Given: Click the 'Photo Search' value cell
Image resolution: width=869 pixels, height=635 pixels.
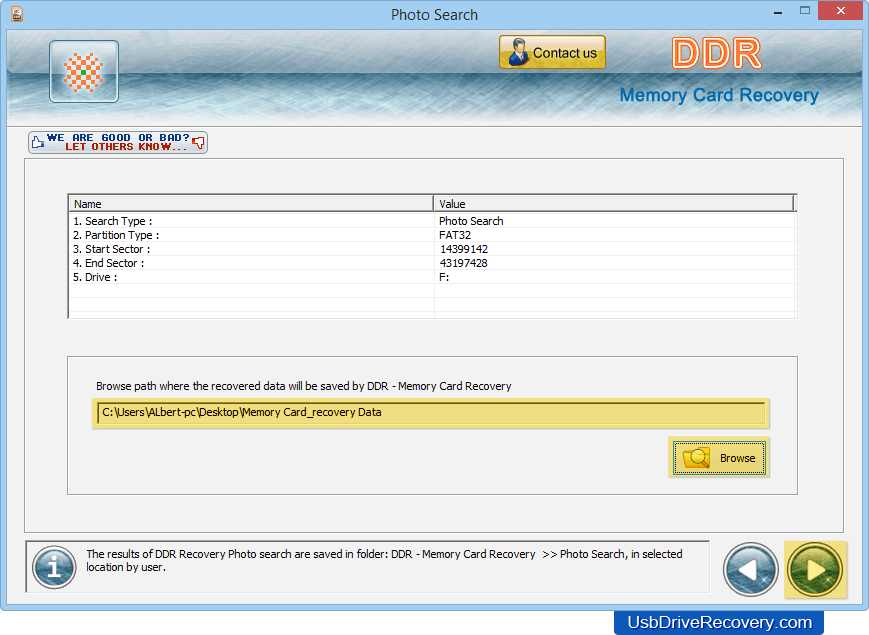Looking at the screenshot, I should tap(471, 221).
